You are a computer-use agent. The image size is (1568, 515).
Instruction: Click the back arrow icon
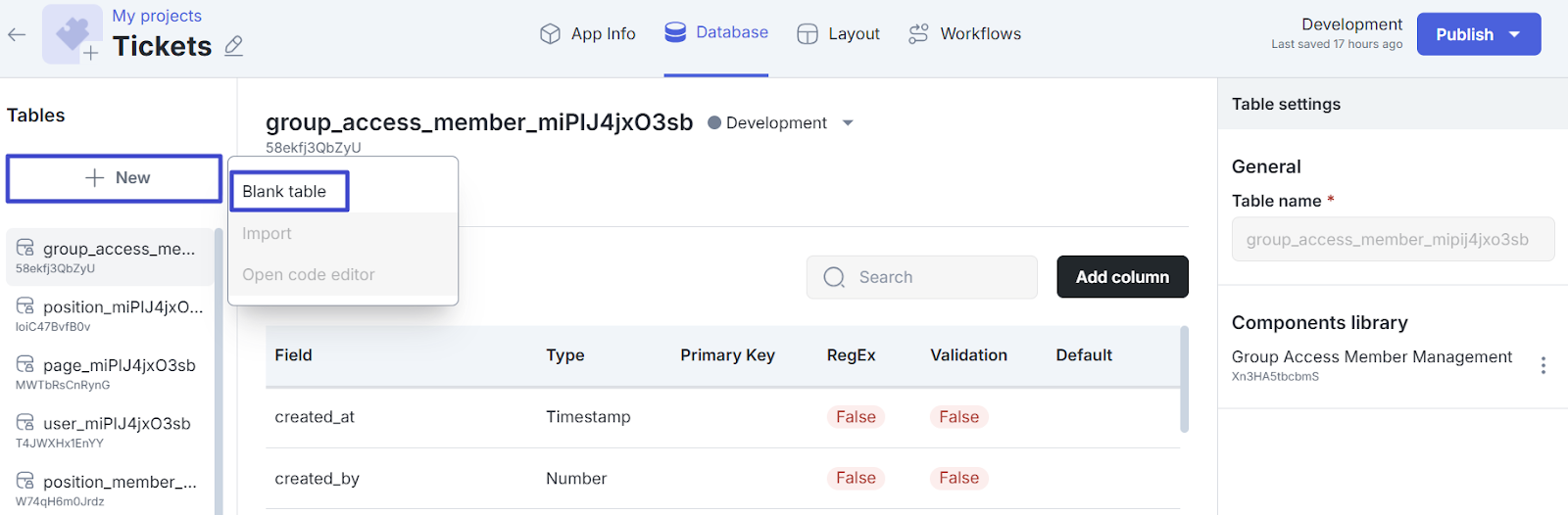17,34
